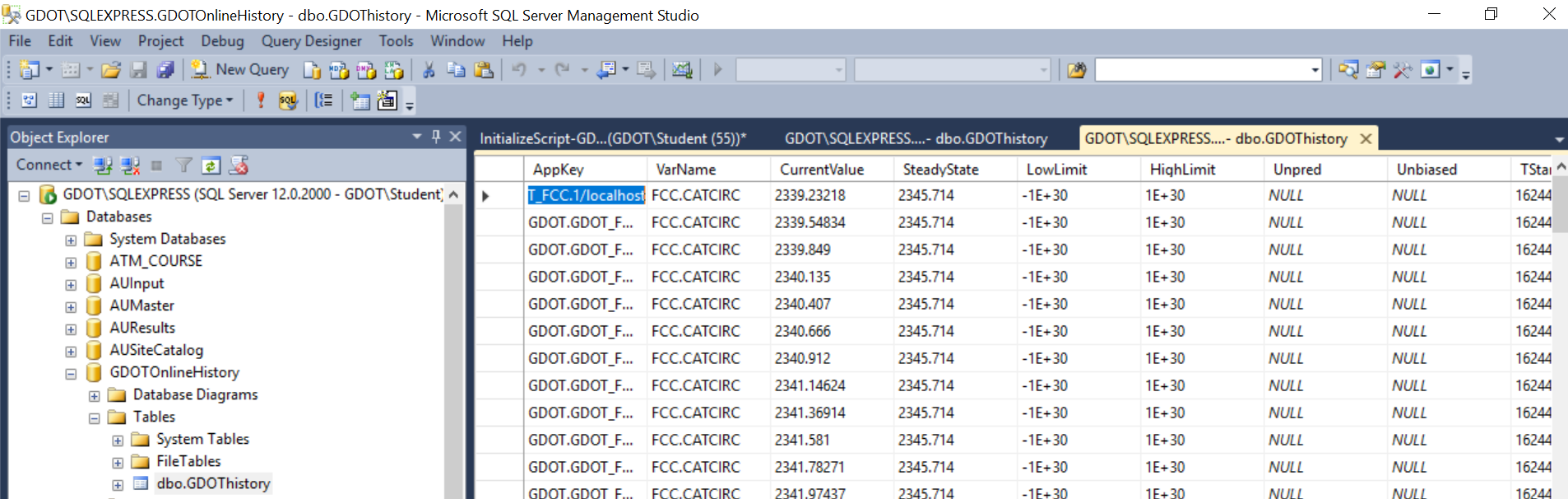Click the Execute SQL exclamation icon
This screenshot has width=1568, height=499.
(x=261, y=100)
